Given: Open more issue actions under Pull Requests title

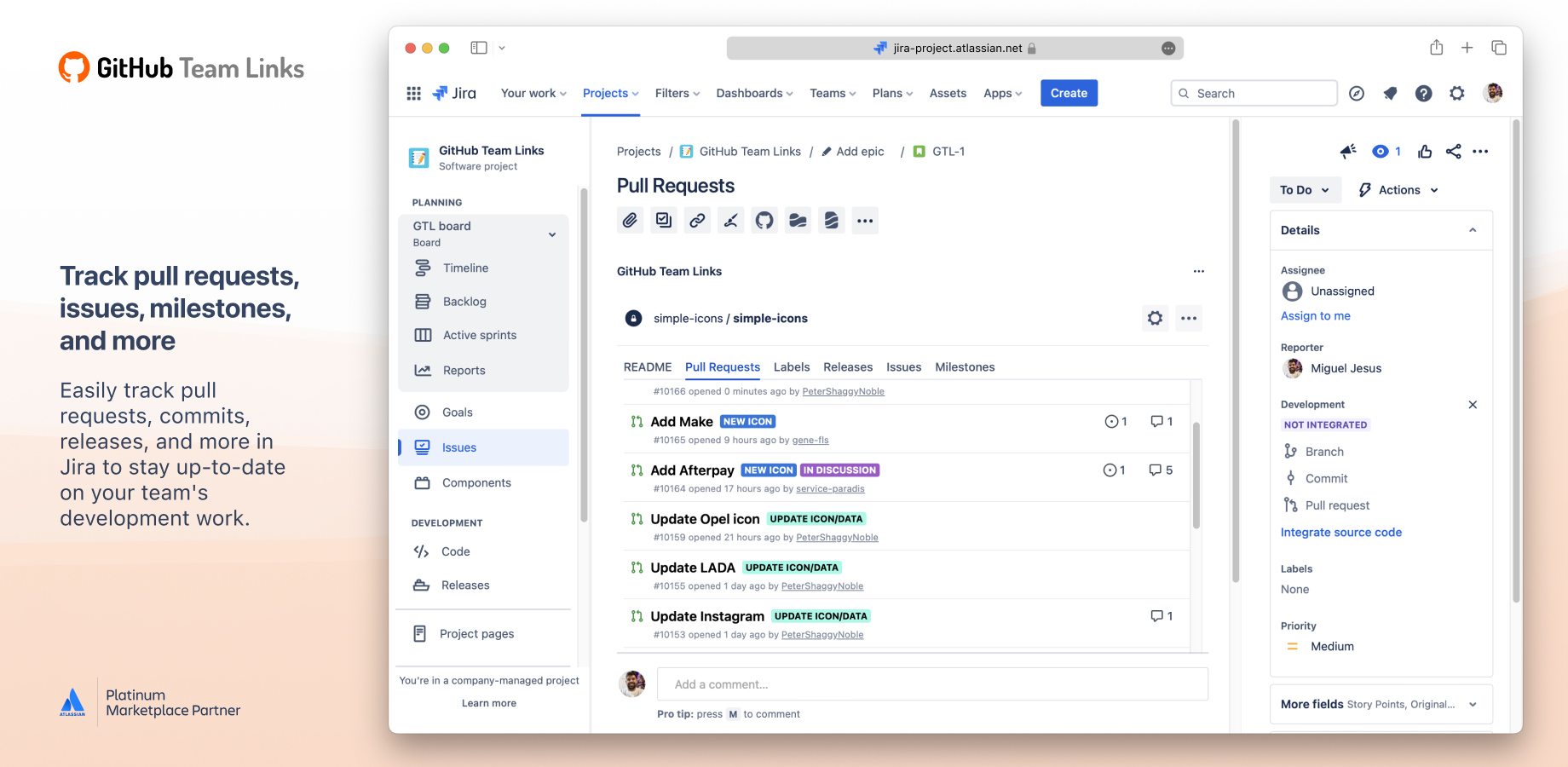Looking at the screenshot, I should tap(865, 221).
